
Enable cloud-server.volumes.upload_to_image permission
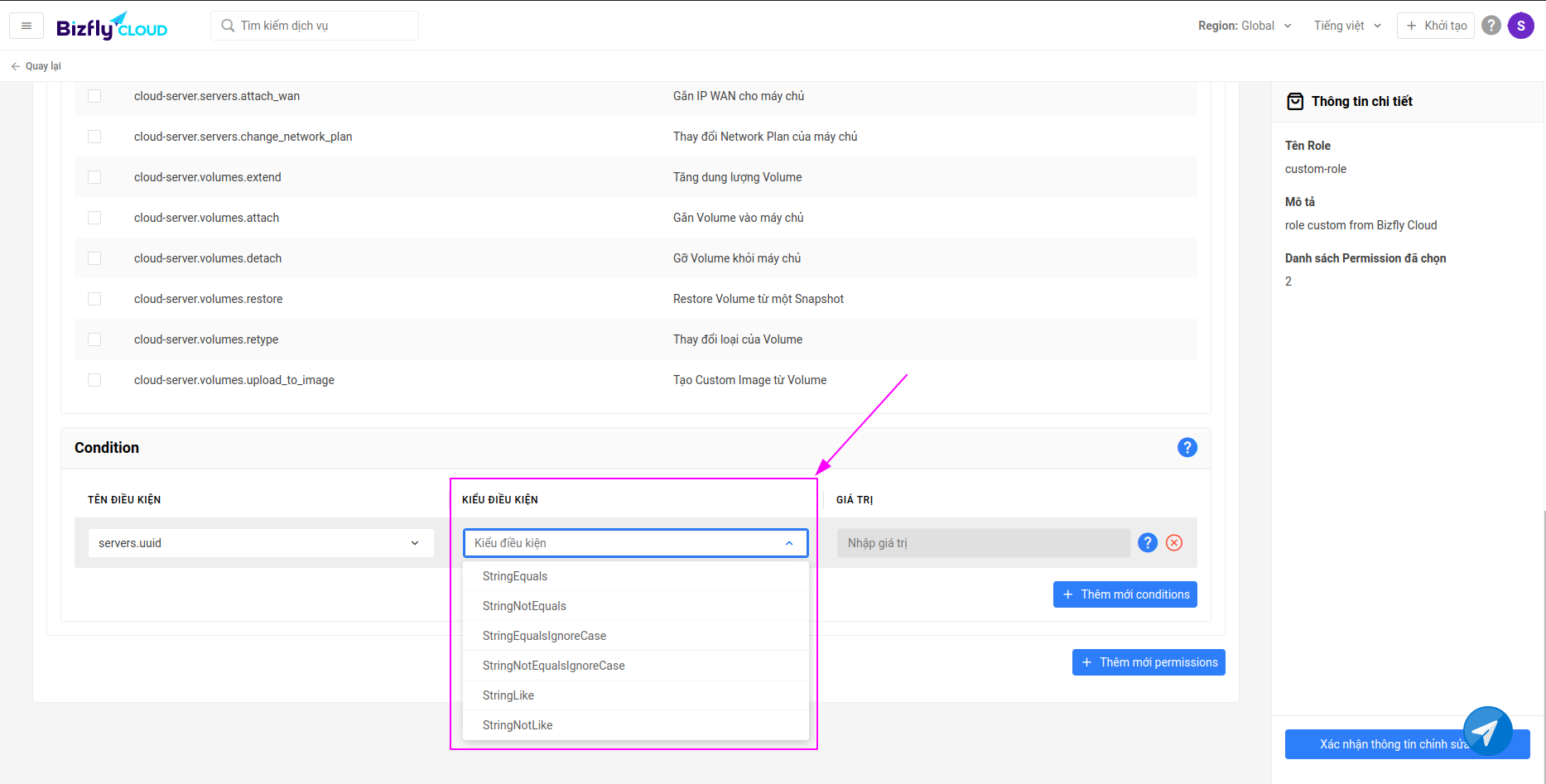[94, 380]
